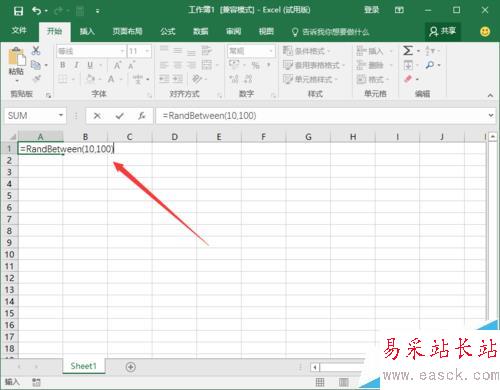
Task: Open the Name Box dropdown showing SUM
Action: click(61, 115)
